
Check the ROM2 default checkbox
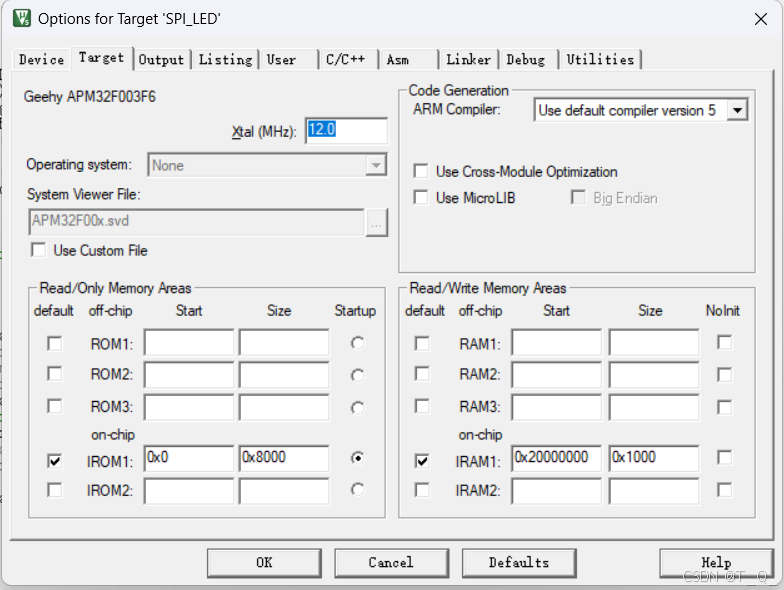click(x=54, y=374)
